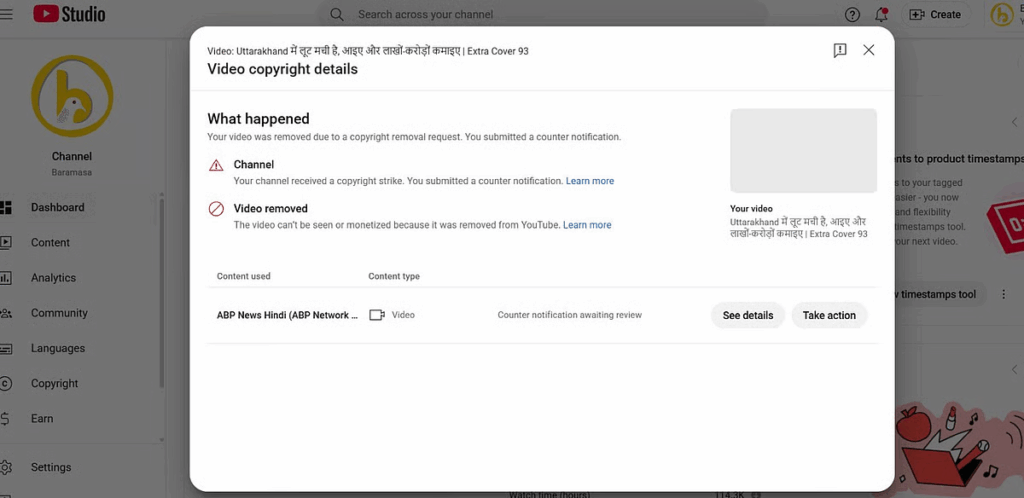Open the Help question mark icon
Image resolution: width=1024 pixels, height=498 pixels.
coord(852,14)
